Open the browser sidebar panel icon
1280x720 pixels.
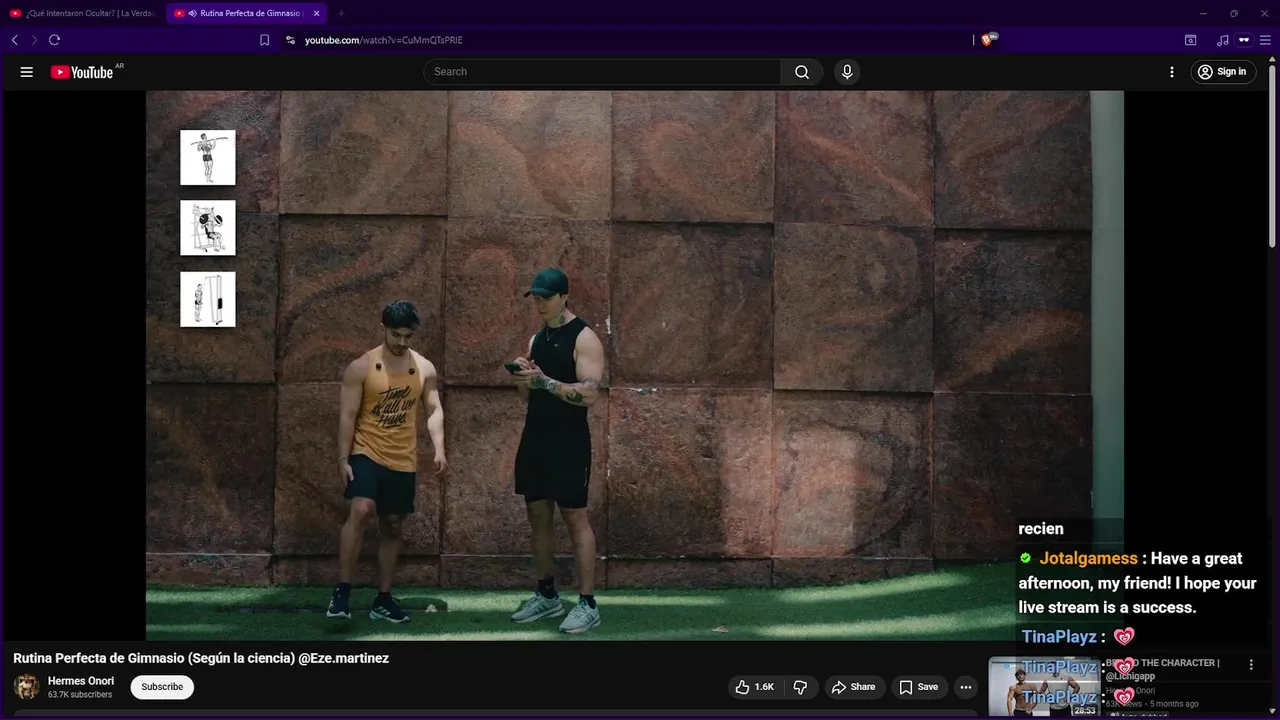(1190, 40)
